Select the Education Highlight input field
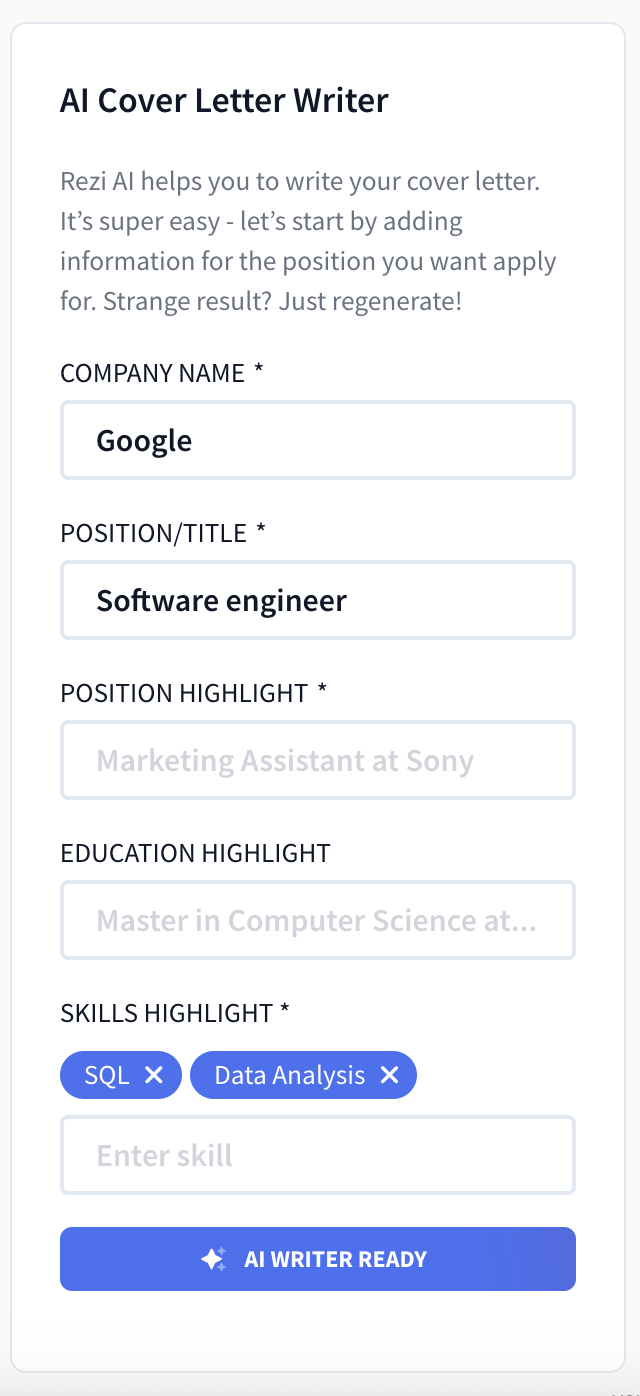This screenshot has height=1396, width=640. (318, 920)
